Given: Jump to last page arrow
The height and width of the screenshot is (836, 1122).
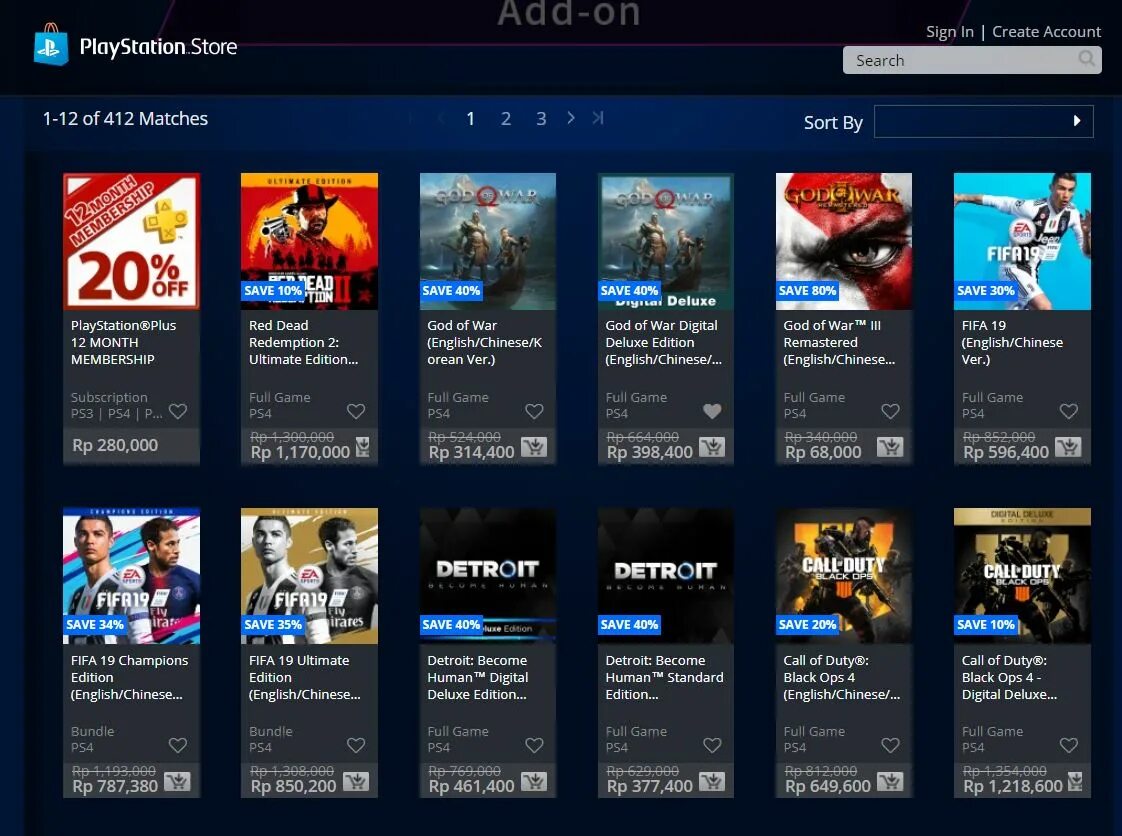Looking at the screenshot, I should click(598, 118).
